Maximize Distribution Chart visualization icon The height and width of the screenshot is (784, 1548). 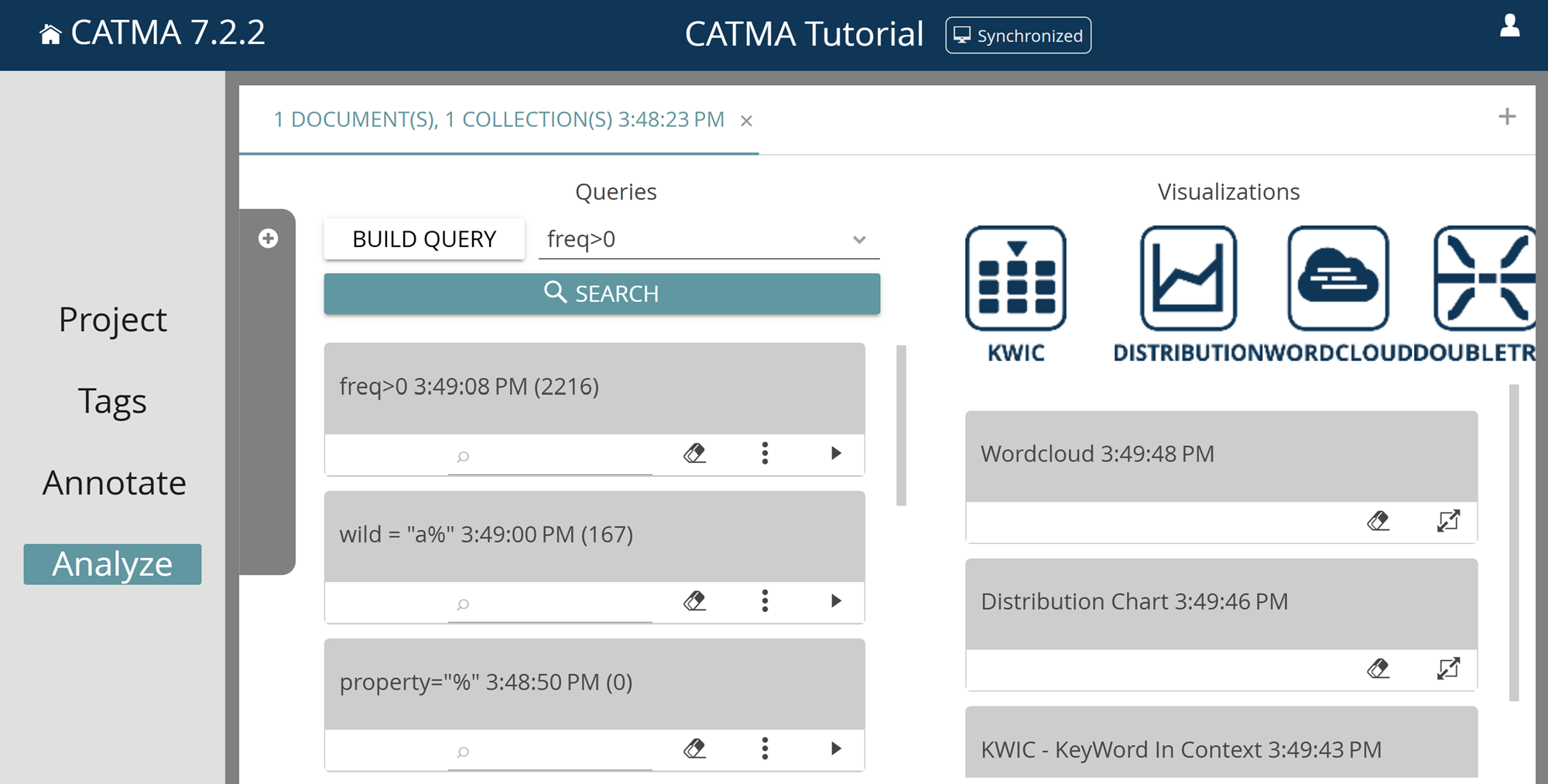pyautogui.click(x=1448, y=669)
